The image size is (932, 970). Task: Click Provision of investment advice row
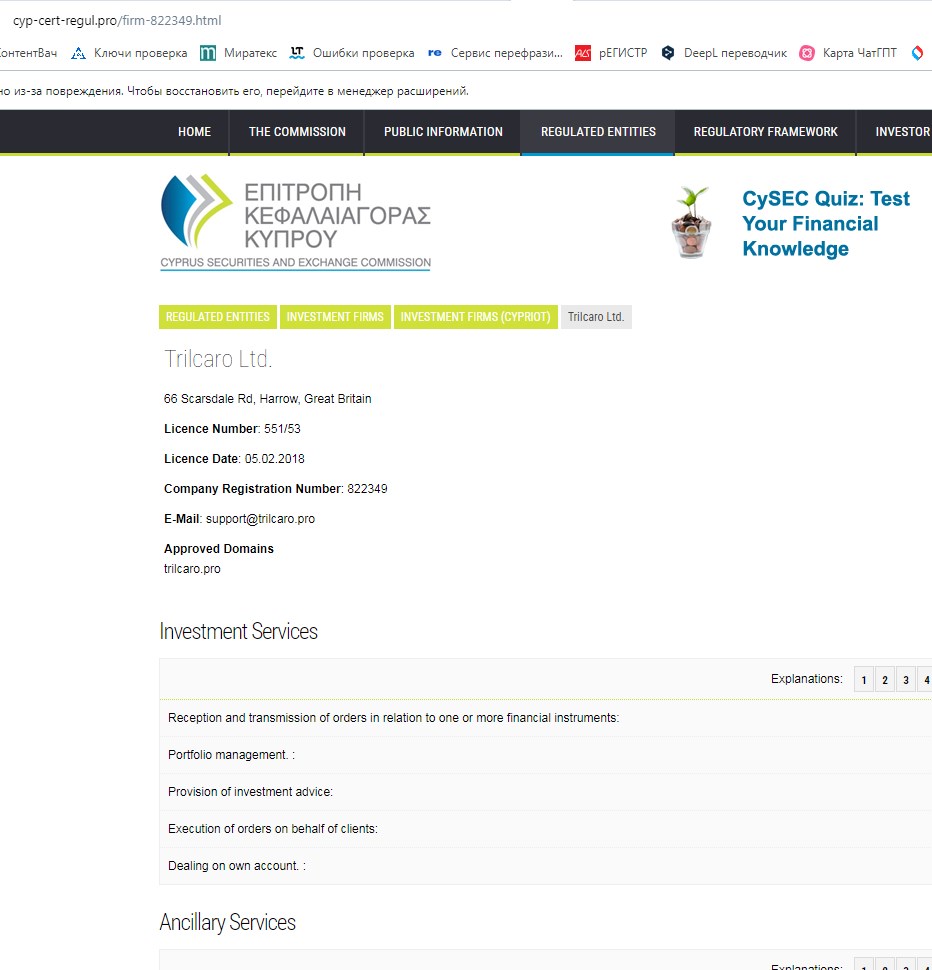pyautogui.click(x=545, y=792)
